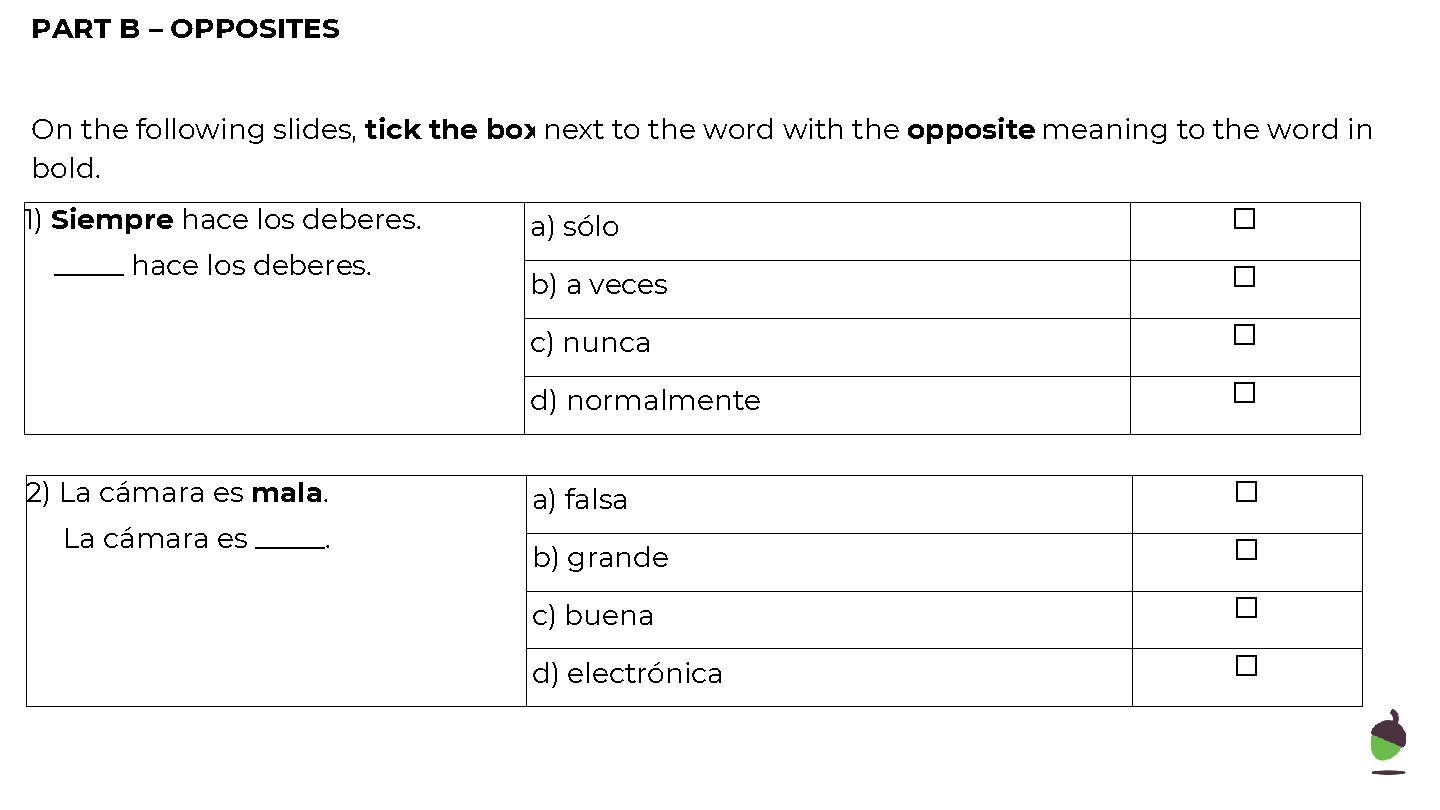The image size is (1440, 810).
Task: Click the 'd) electrónica' answer text
Action: 627,674
